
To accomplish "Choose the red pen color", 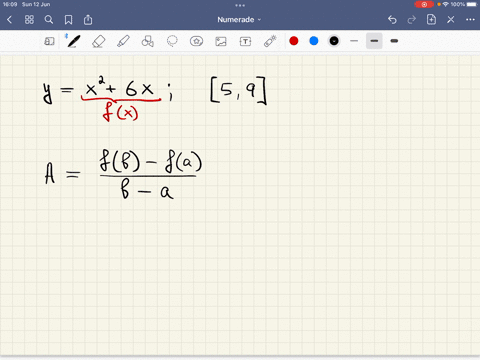I will pyautogui.click(x=294, y=41).
